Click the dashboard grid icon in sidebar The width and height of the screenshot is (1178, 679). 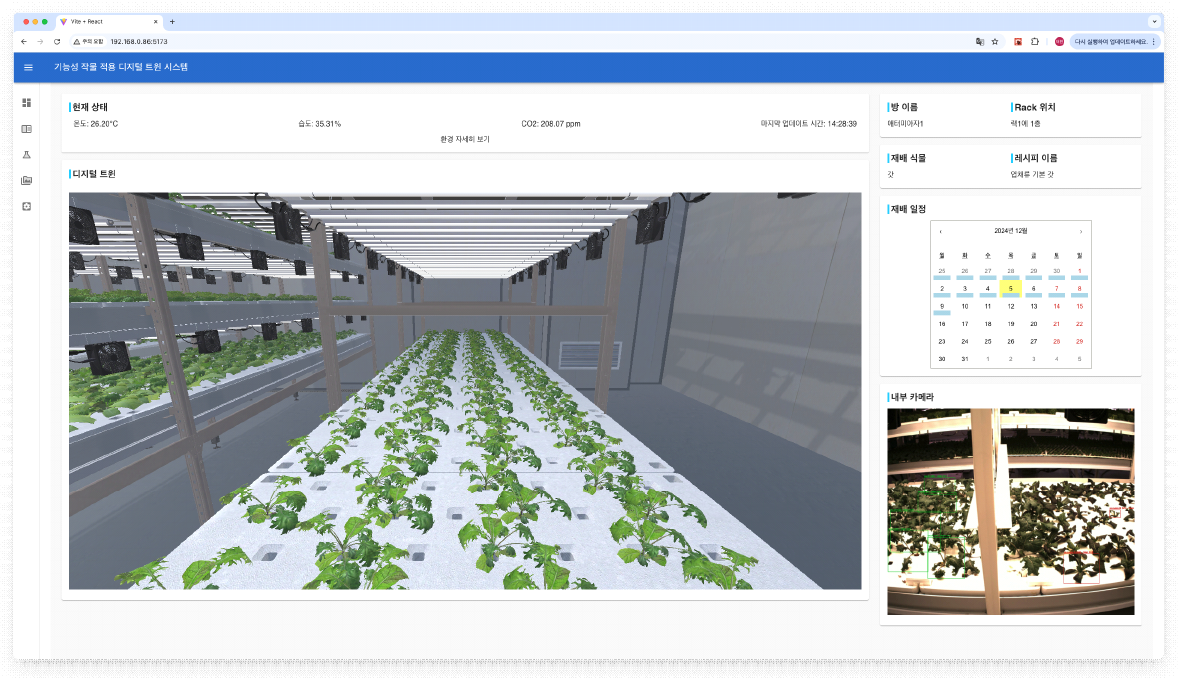(x=27, y=102)
